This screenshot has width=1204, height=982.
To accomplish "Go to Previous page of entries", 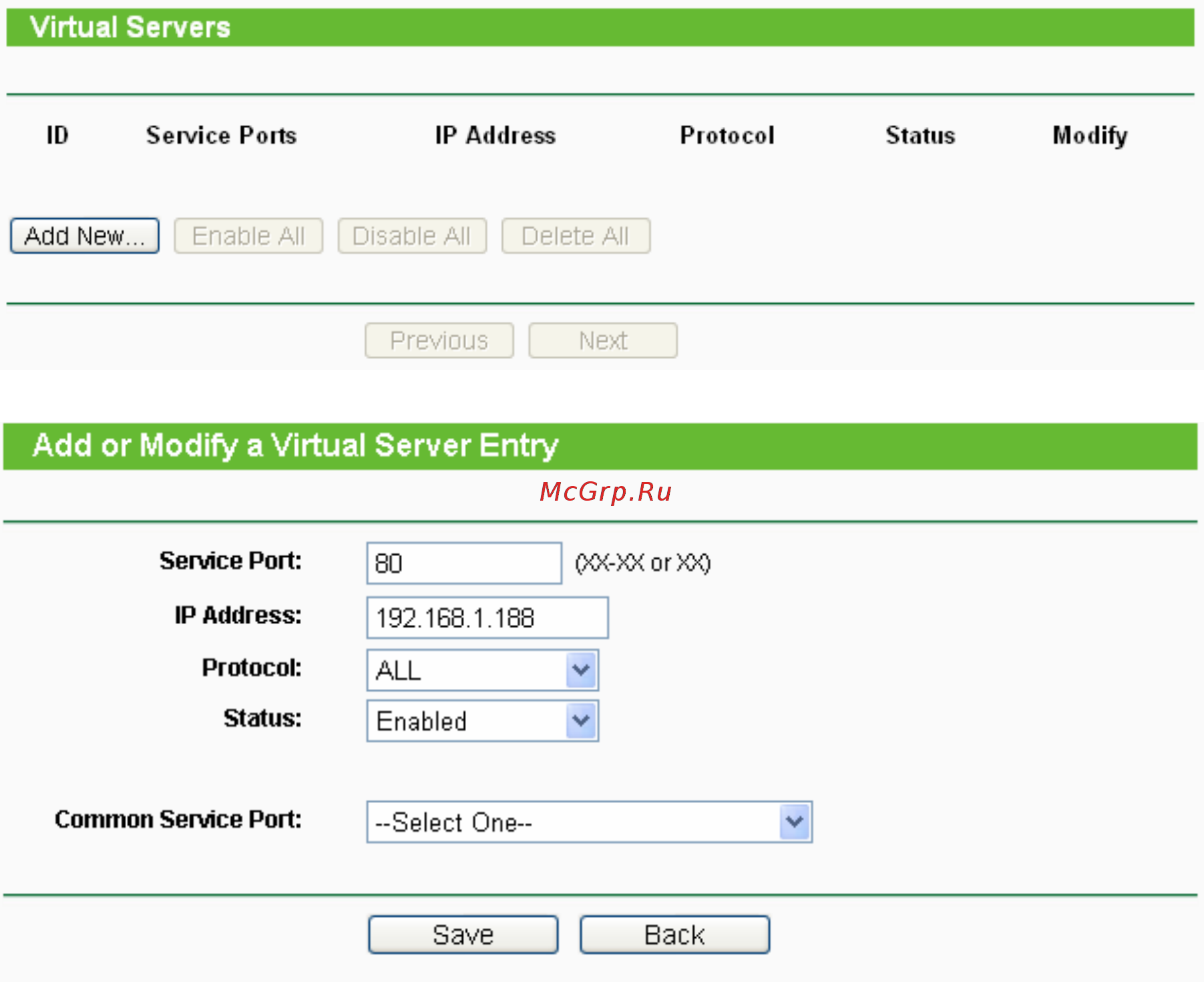I will click(x=439, y=340).
